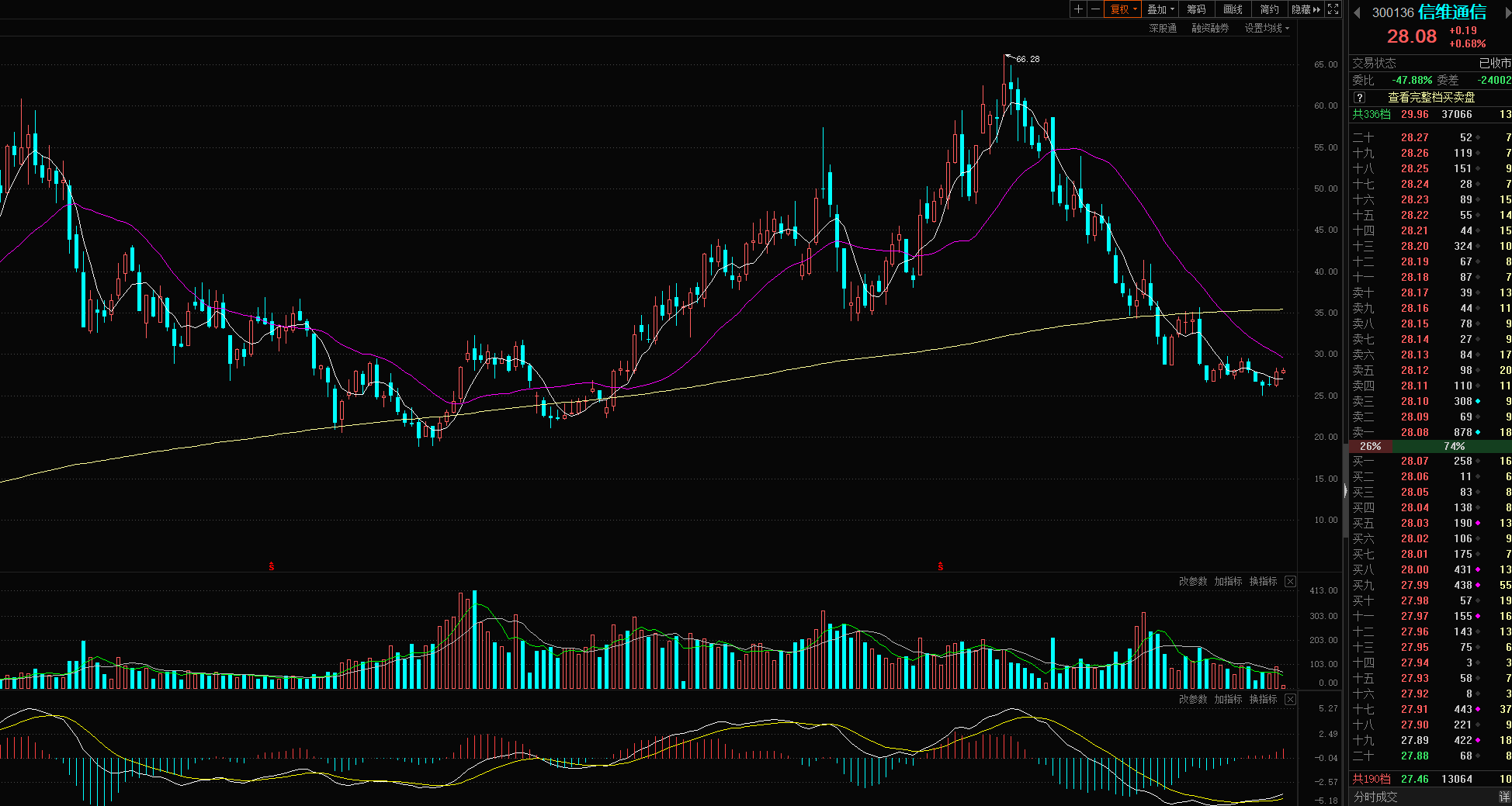Click the left red S marker on chart

tap(272, 567)
